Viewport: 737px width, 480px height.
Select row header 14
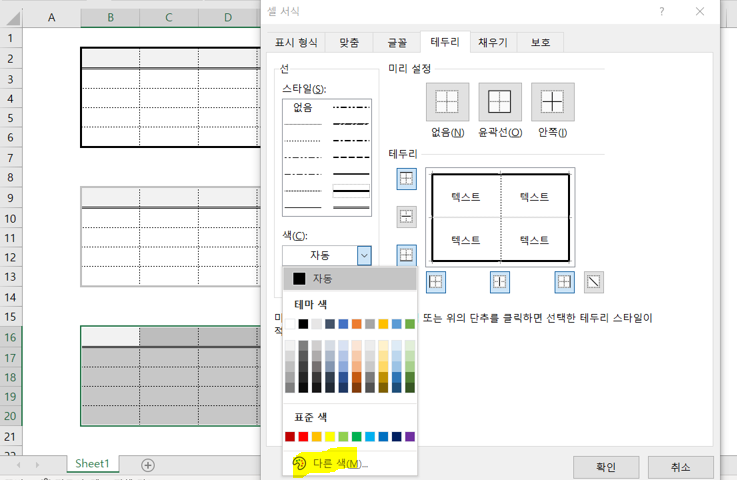coord(10,297)
